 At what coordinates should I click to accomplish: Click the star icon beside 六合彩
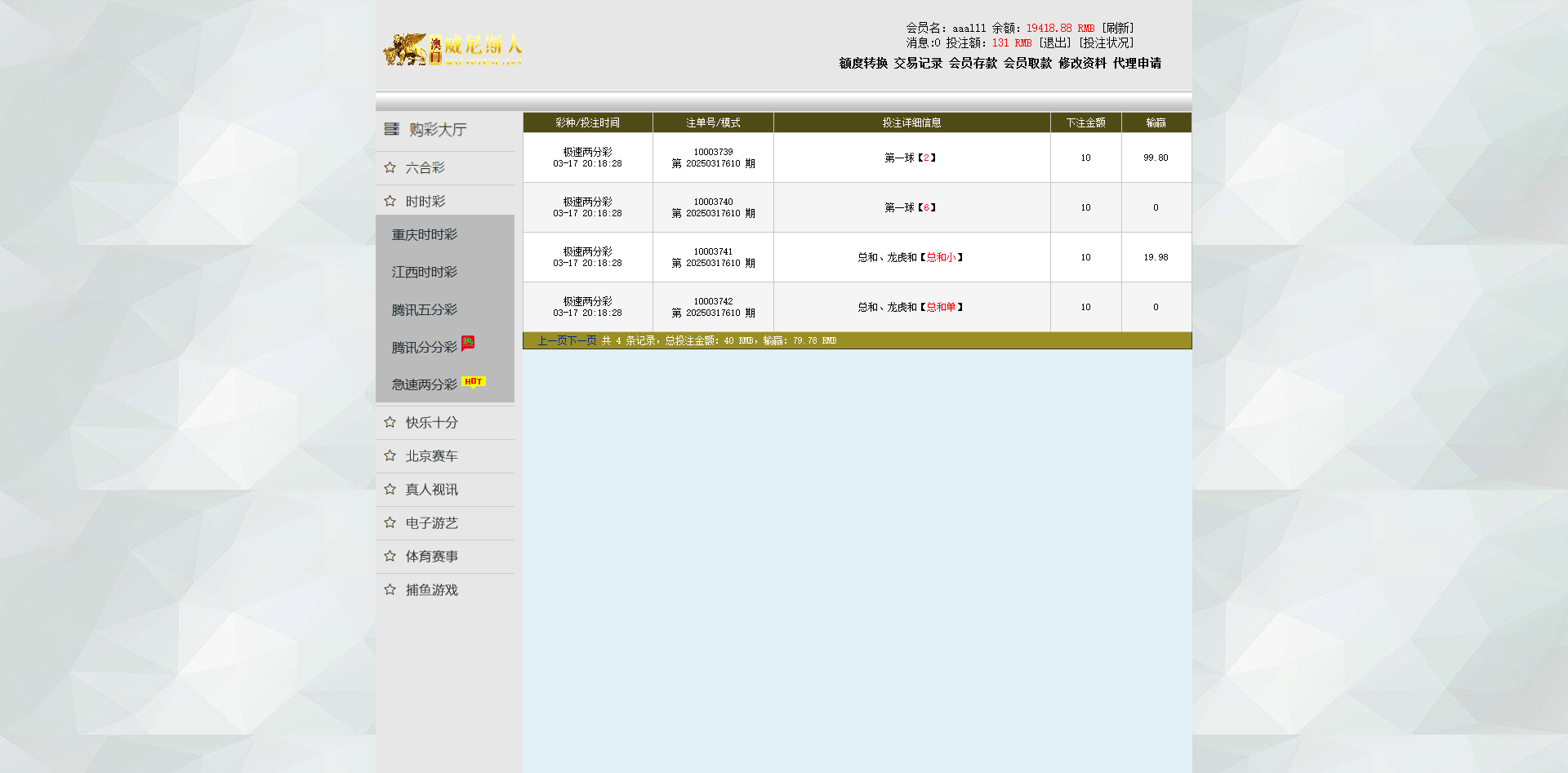click(x=390, y=167)
